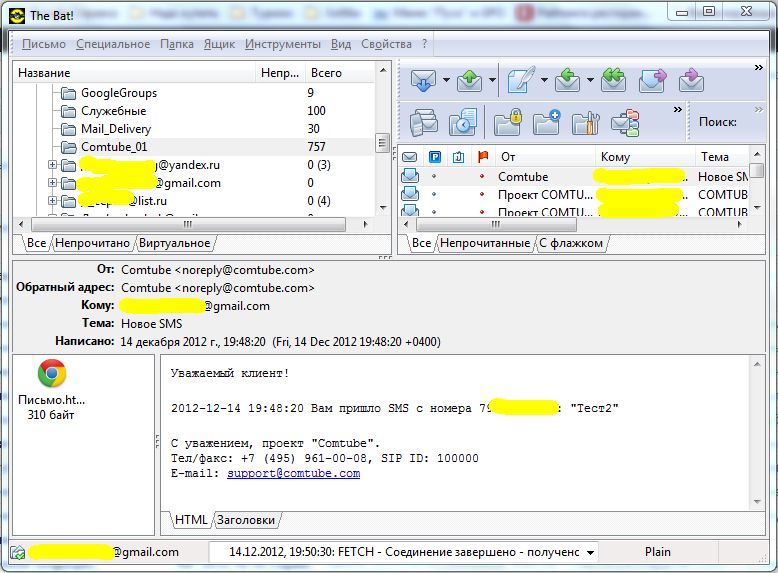Image resolution: width=778 pixels, height=573 pixels.
Task: Open the scheduler clock icon
Action: [462, 122]
